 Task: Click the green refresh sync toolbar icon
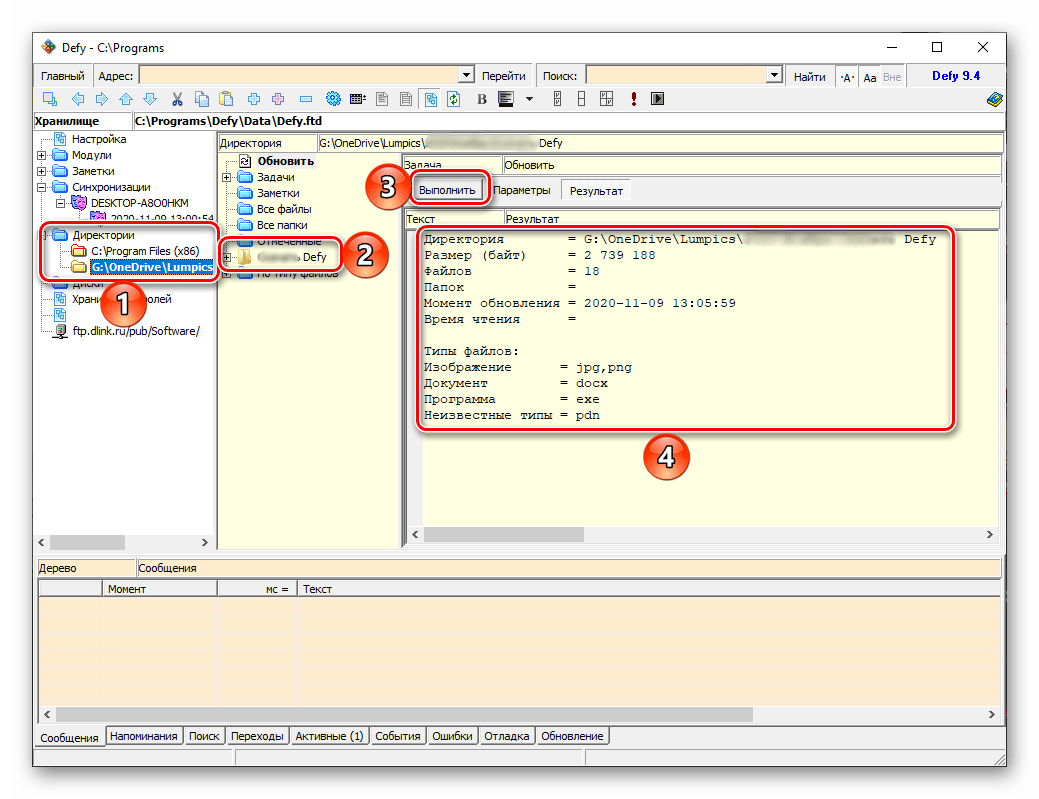(x=453, y=99)
